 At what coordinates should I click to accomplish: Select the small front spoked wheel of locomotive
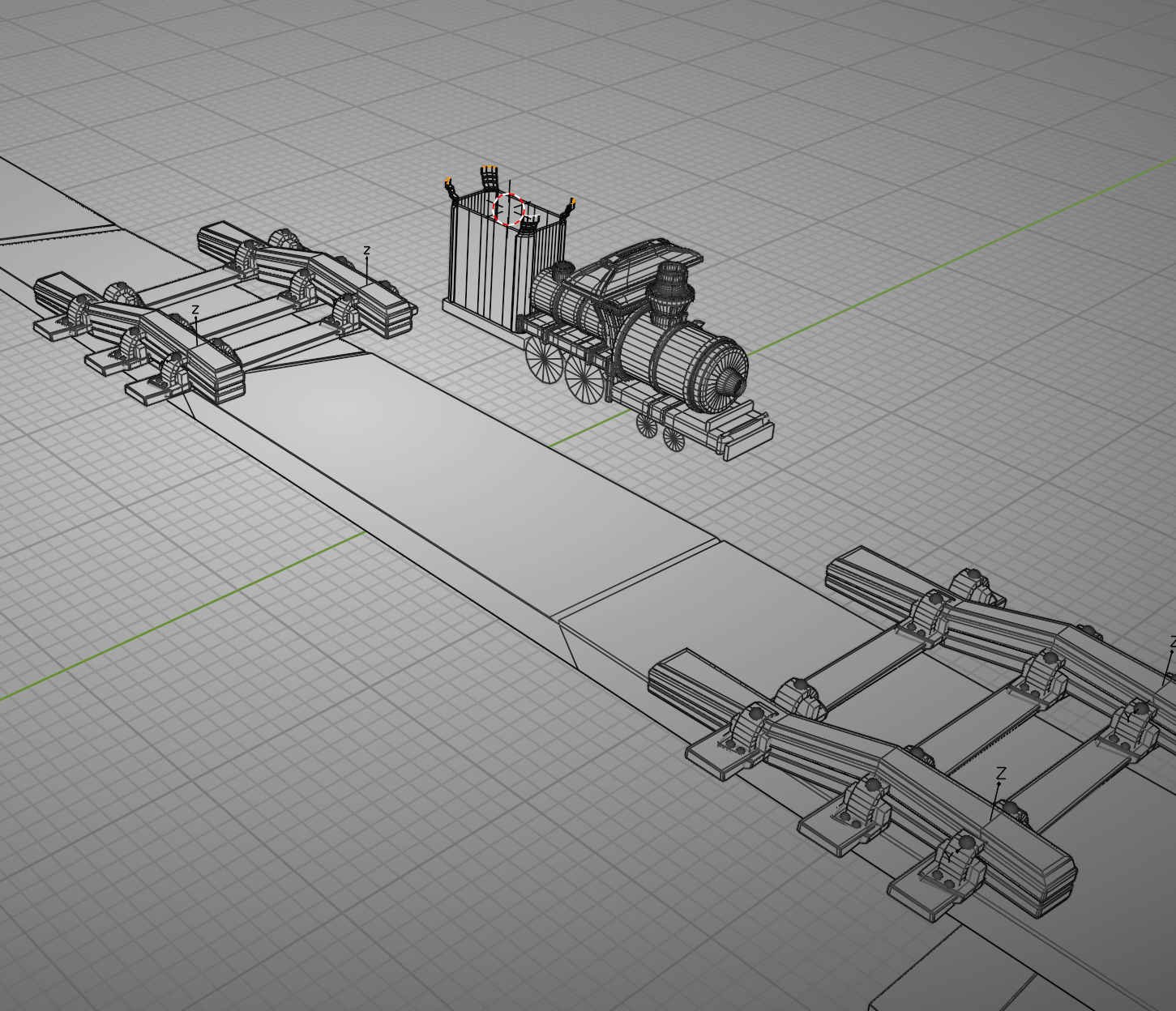673,438
